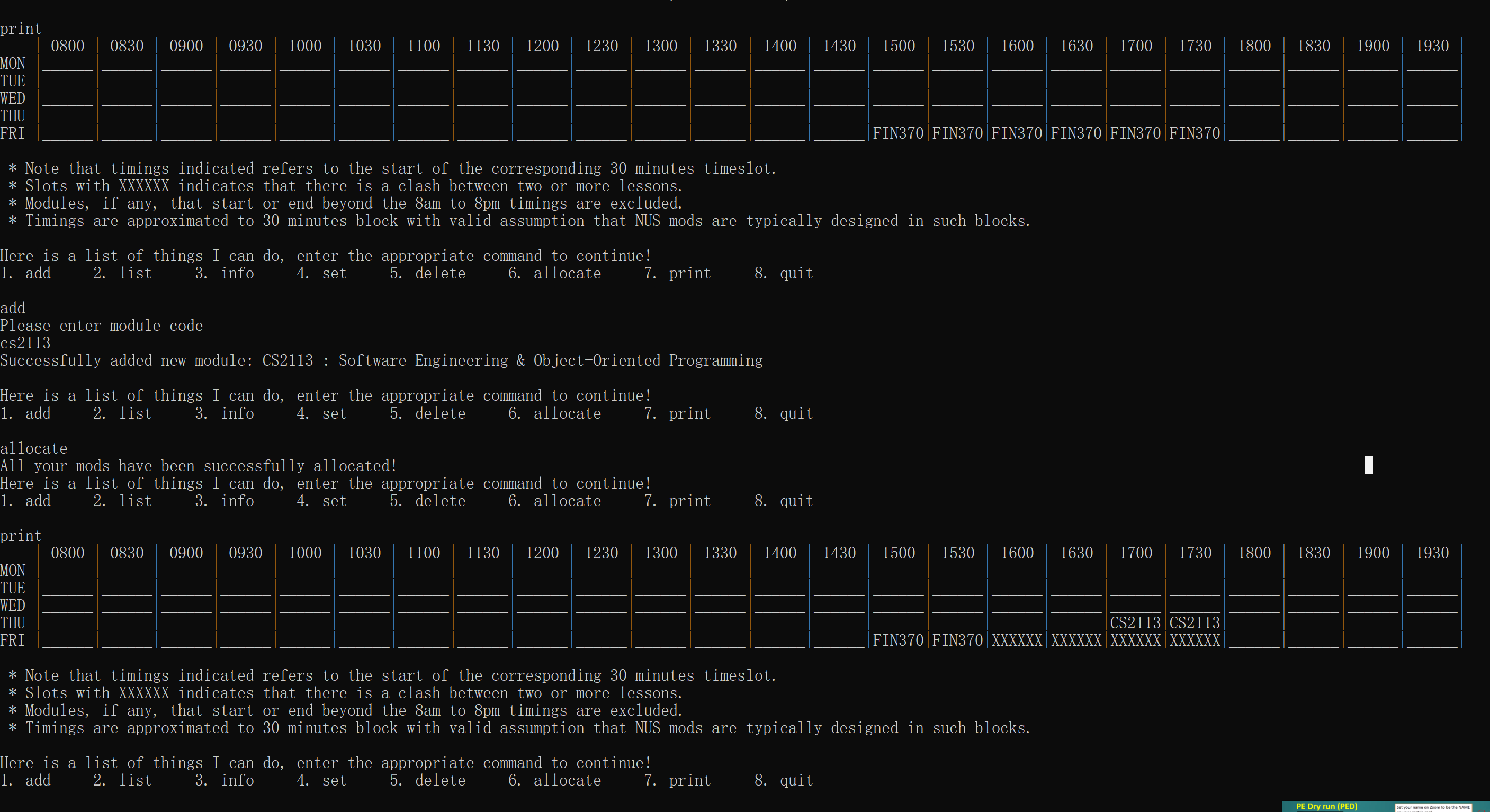The image size is (1490, 812).
Task: Click the typed "add" command above module prompt
Action: [13, 308]
